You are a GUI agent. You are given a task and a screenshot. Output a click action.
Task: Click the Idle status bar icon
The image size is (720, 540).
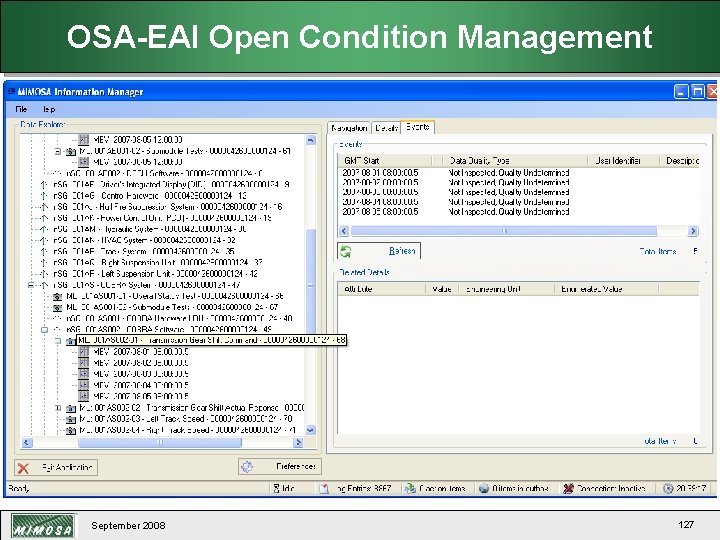276,488
